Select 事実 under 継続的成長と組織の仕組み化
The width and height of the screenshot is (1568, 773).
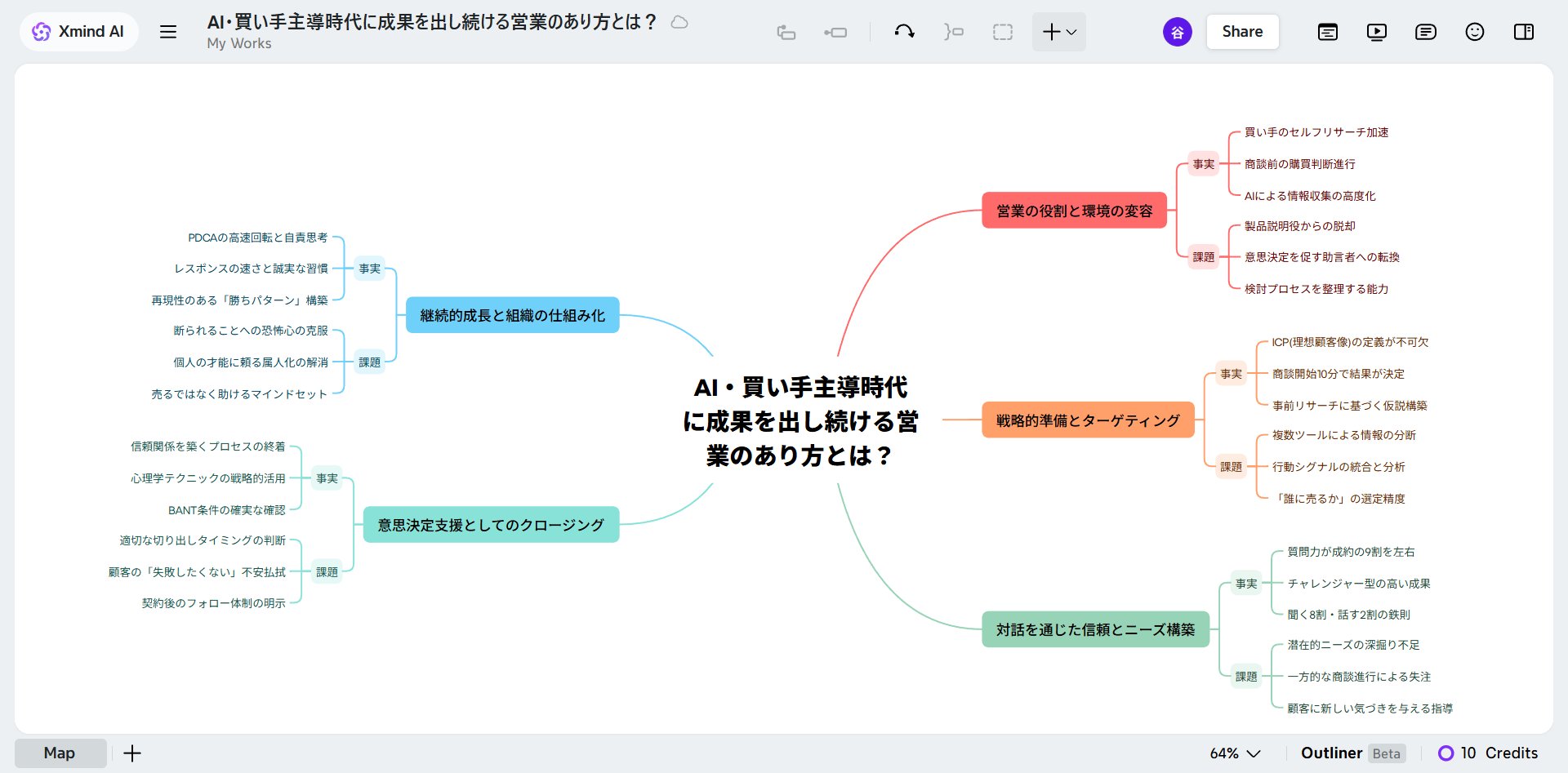click(x=369, y=269)
